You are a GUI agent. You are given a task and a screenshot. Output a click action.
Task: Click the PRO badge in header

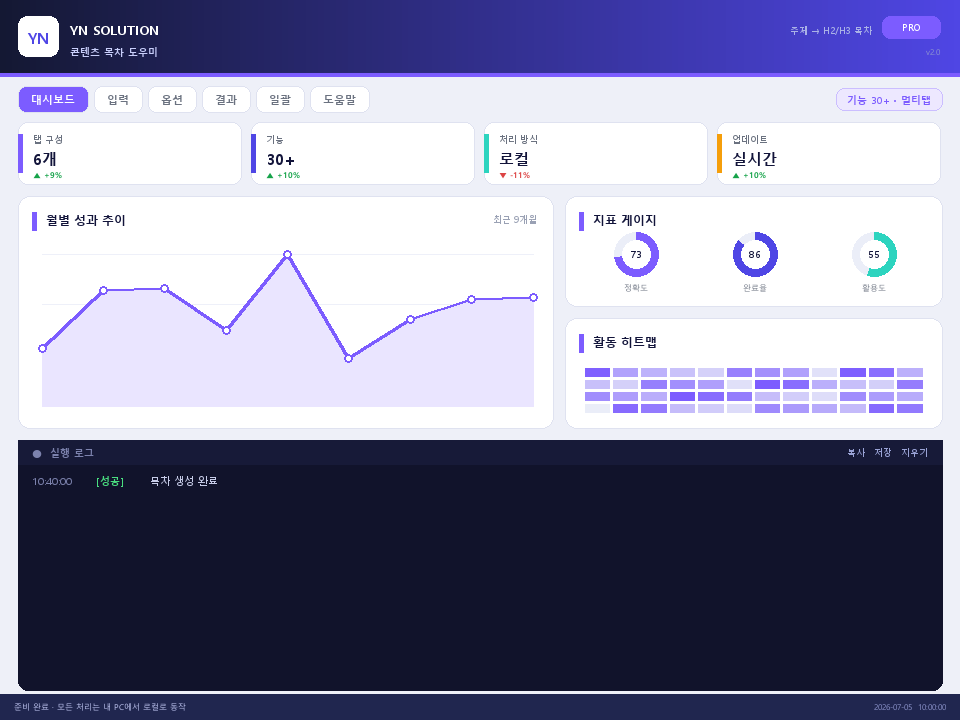click(911, 28)
